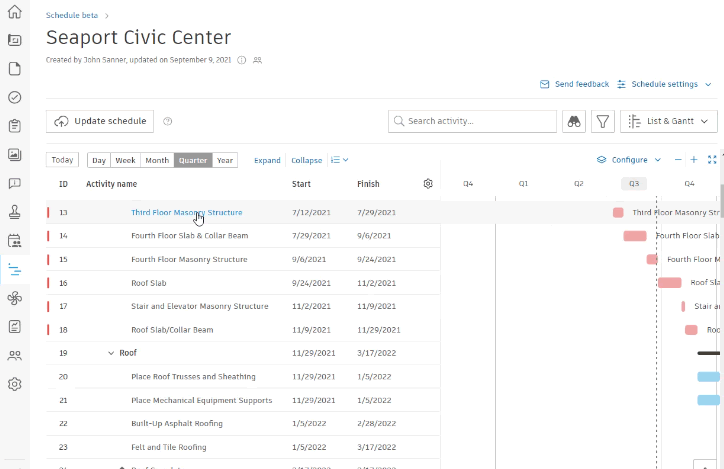Zoom out Gantt with minus icon

pyautogui.click(x=678, y=160)
